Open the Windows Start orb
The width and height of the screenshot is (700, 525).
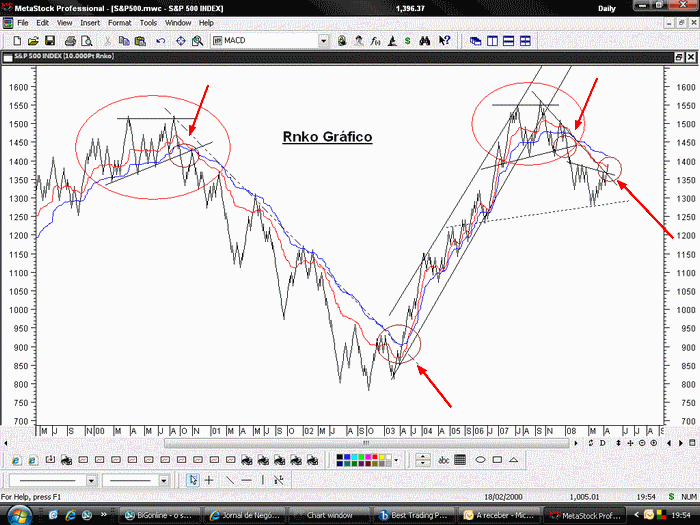point(20,515)
